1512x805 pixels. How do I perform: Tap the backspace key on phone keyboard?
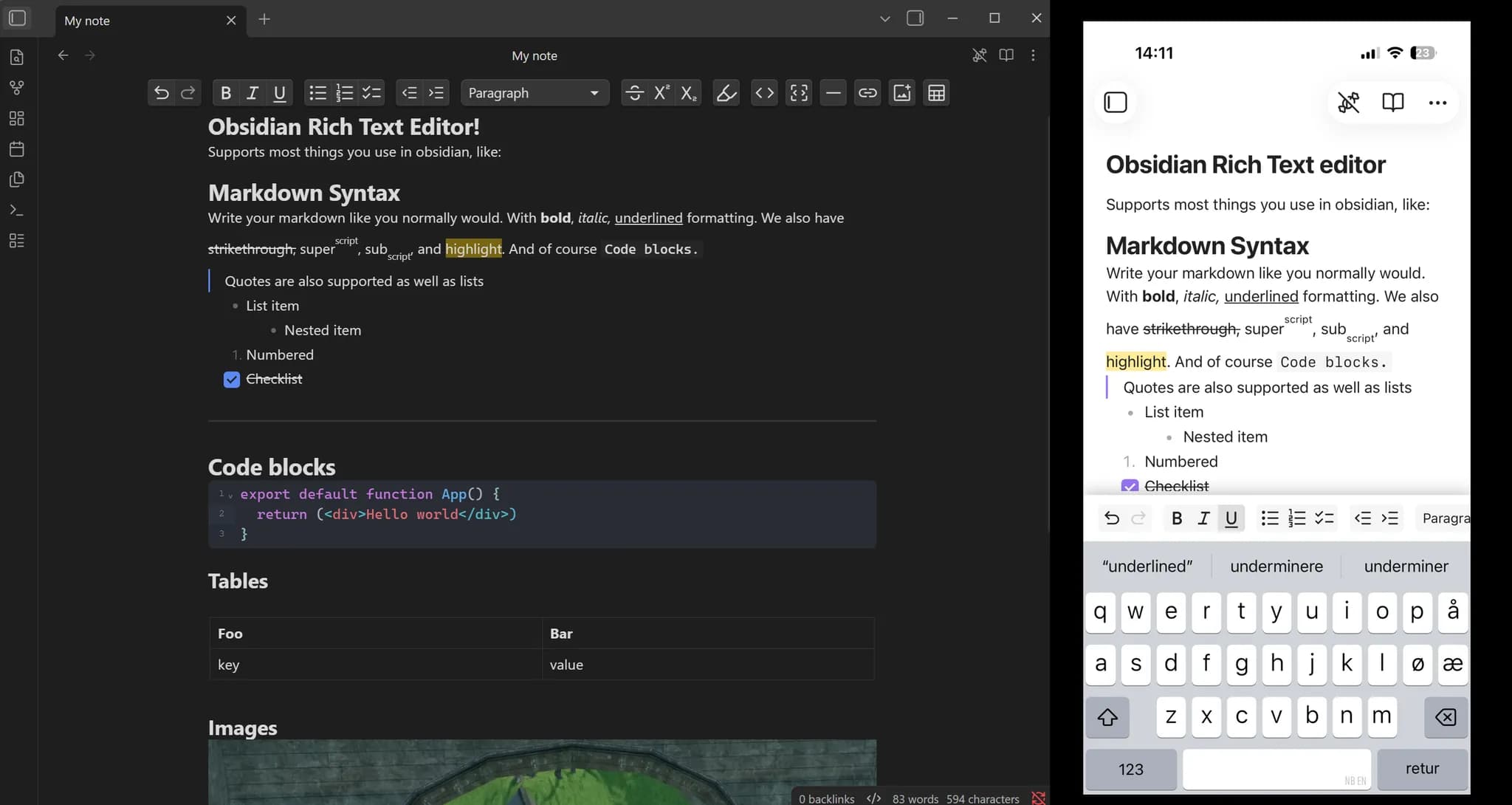coord(1446,717)
